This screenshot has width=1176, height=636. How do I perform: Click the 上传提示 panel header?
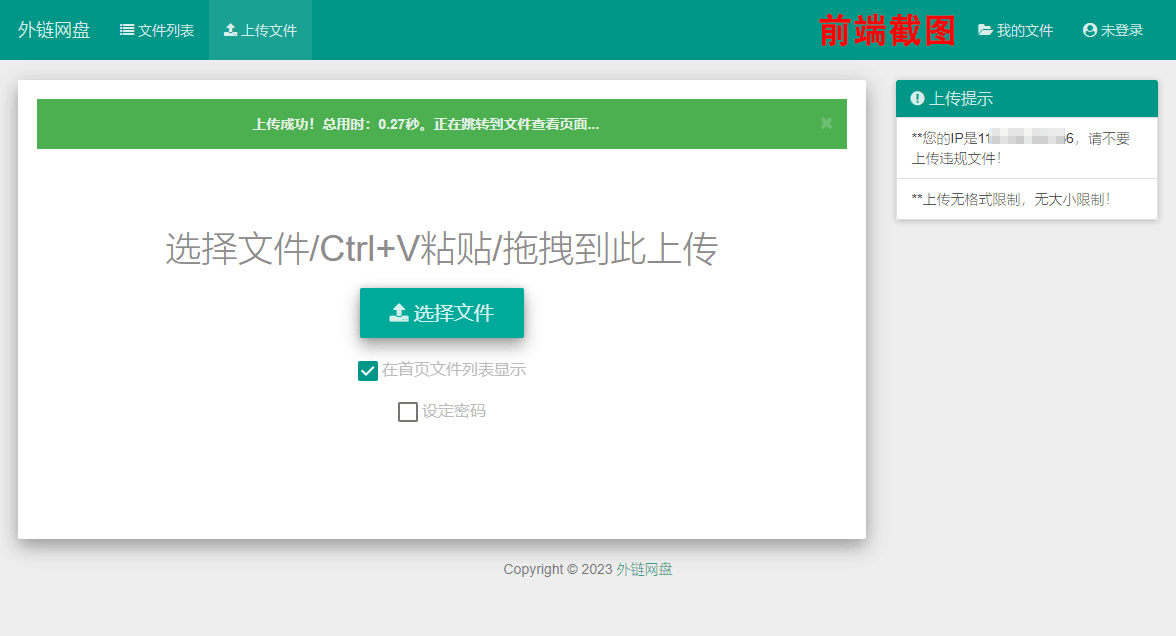point(1026,98)
